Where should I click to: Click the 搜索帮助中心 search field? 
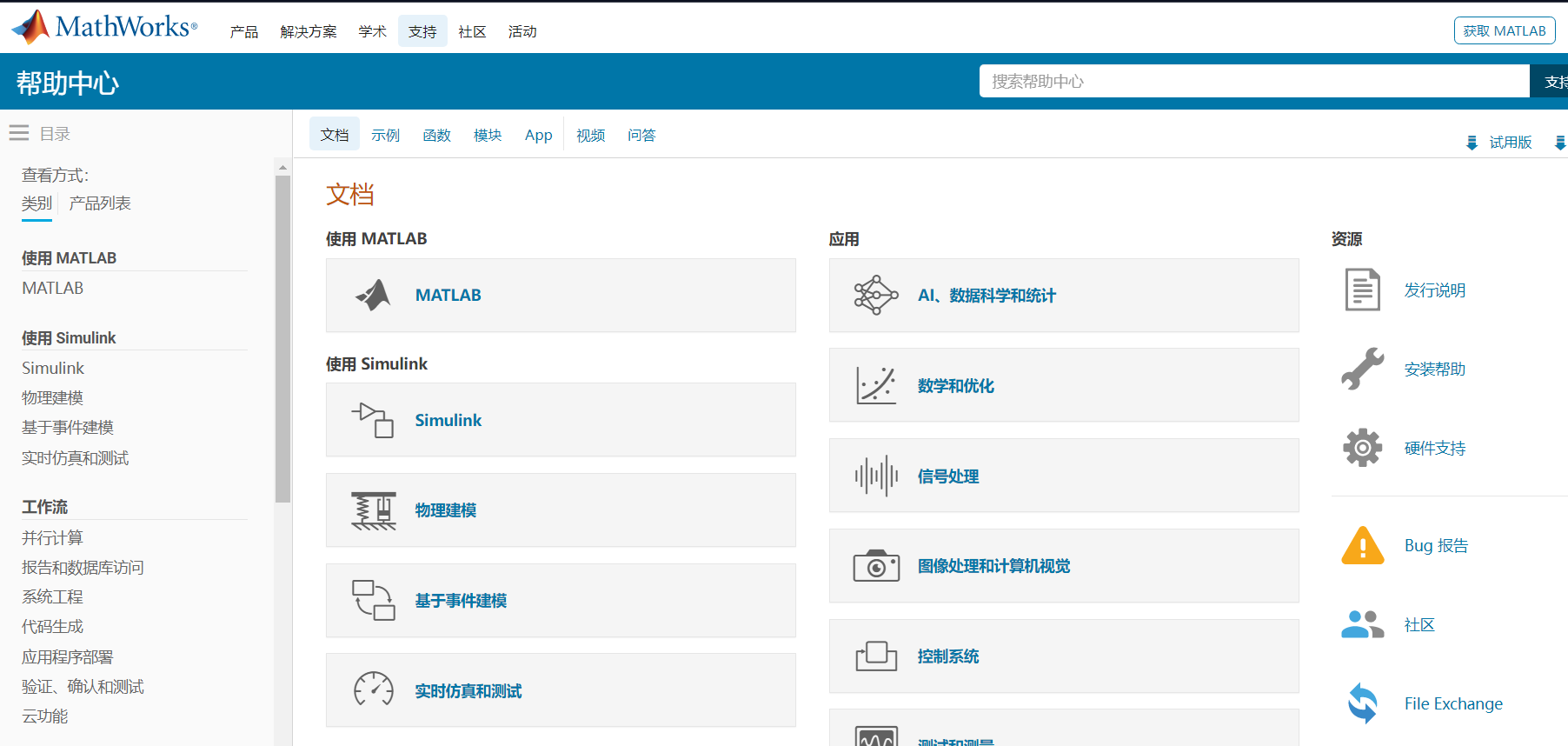click(x=1254, y=81)
